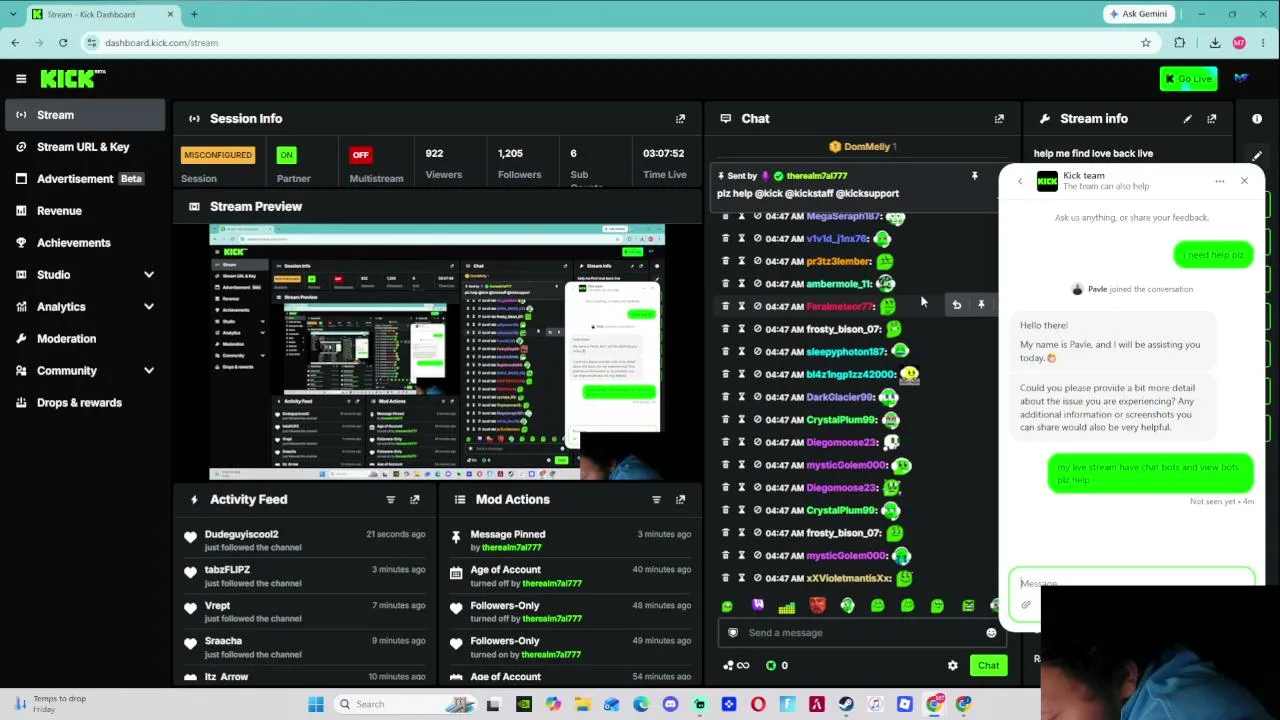Reload the page in Chrome
The width and height of the screenshot is (1280, 720).
pyautogui.click(x=63, y=43)
